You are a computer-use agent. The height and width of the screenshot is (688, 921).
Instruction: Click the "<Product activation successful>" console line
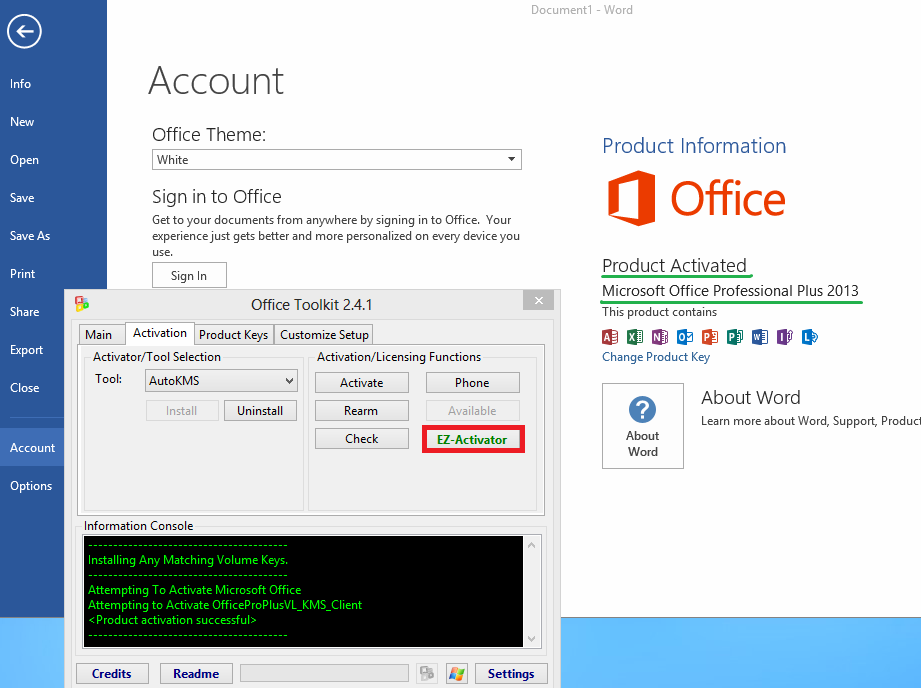(172, 620)
